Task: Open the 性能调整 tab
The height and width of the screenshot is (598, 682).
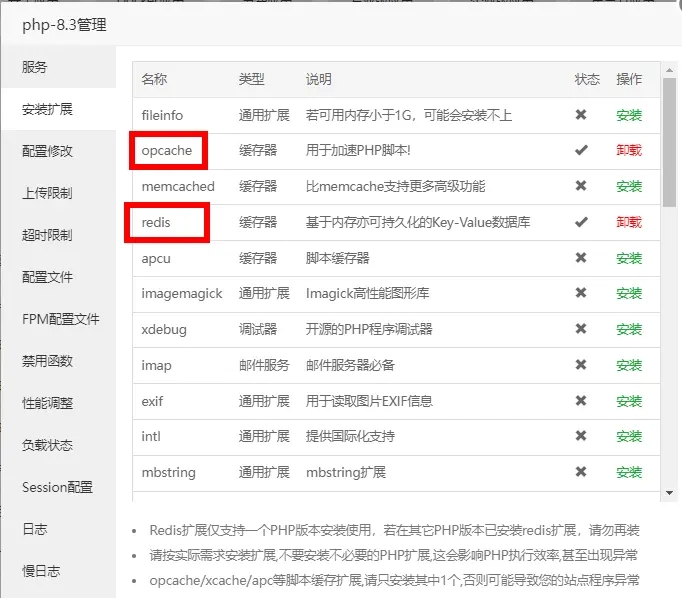Action: [59, 403]
